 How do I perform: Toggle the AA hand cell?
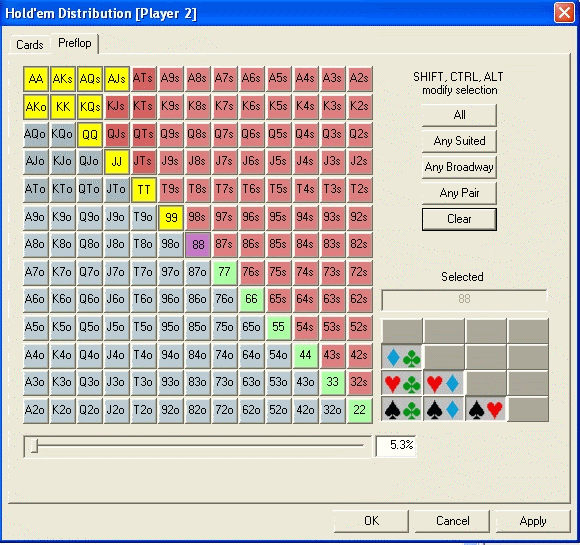(x=36, y=79)
